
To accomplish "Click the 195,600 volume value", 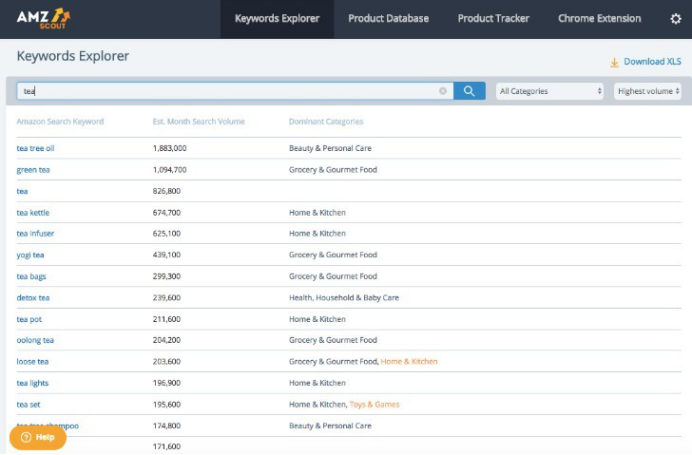I will [x=167, y=405].
